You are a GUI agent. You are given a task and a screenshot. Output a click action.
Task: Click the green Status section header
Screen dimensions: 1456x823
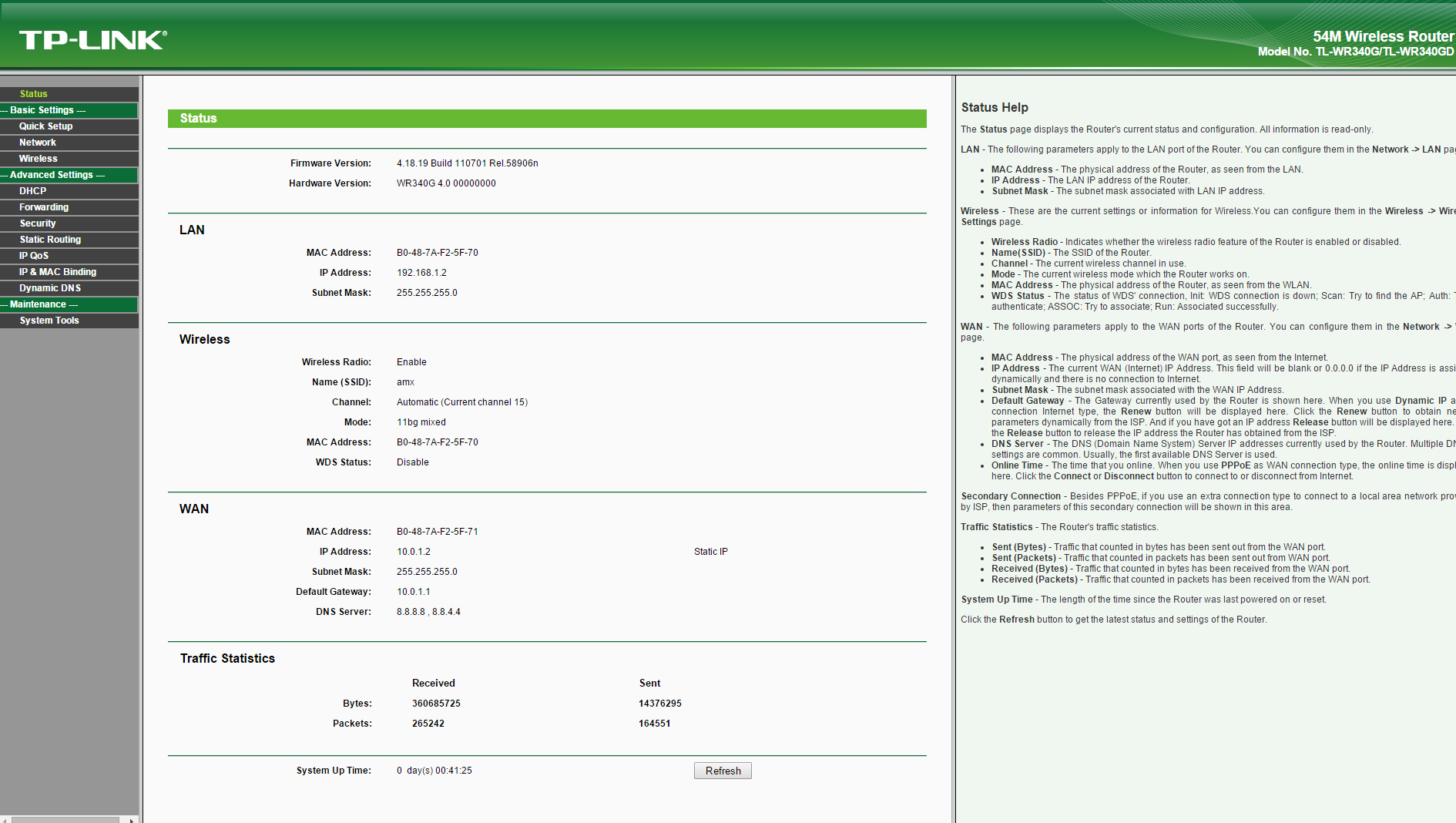(x=546, y=119)
